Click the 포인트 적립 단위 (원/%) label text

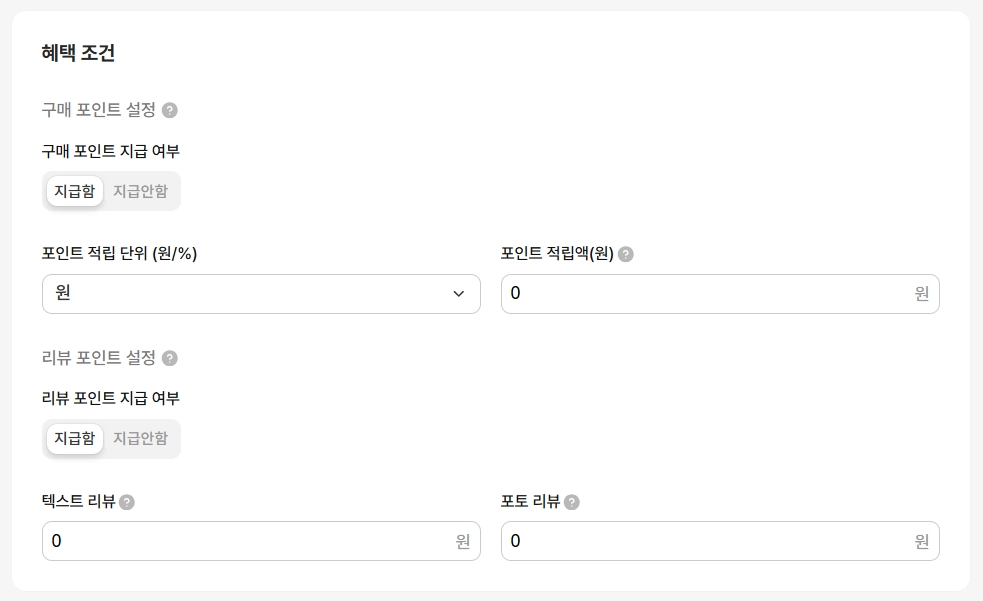(x=119, y=254)
